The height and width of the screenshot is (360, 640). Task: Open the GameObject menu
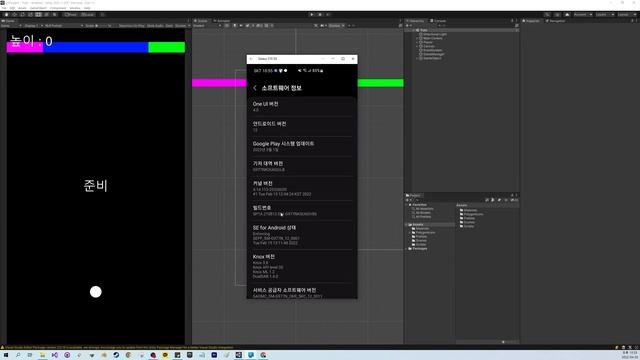point(38,8)
